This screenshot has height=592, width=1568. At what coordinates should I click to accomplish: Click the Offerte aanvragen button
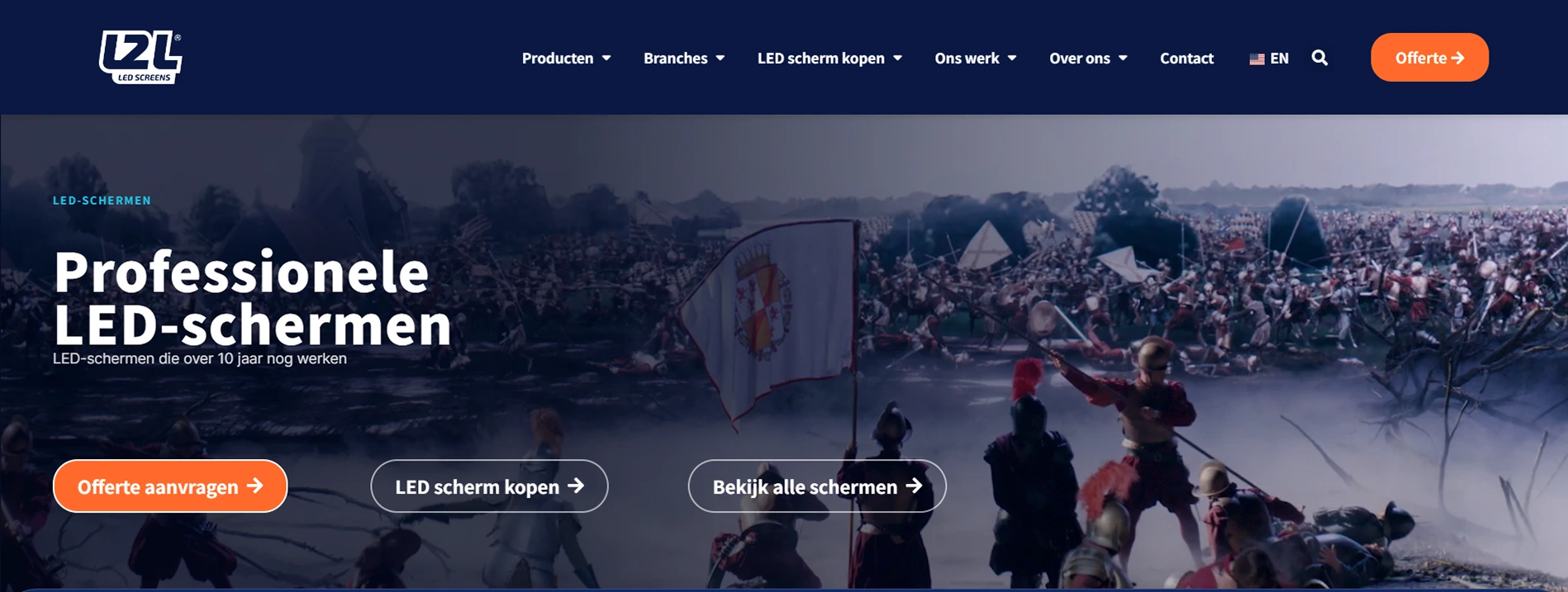(x=170, y=486)
